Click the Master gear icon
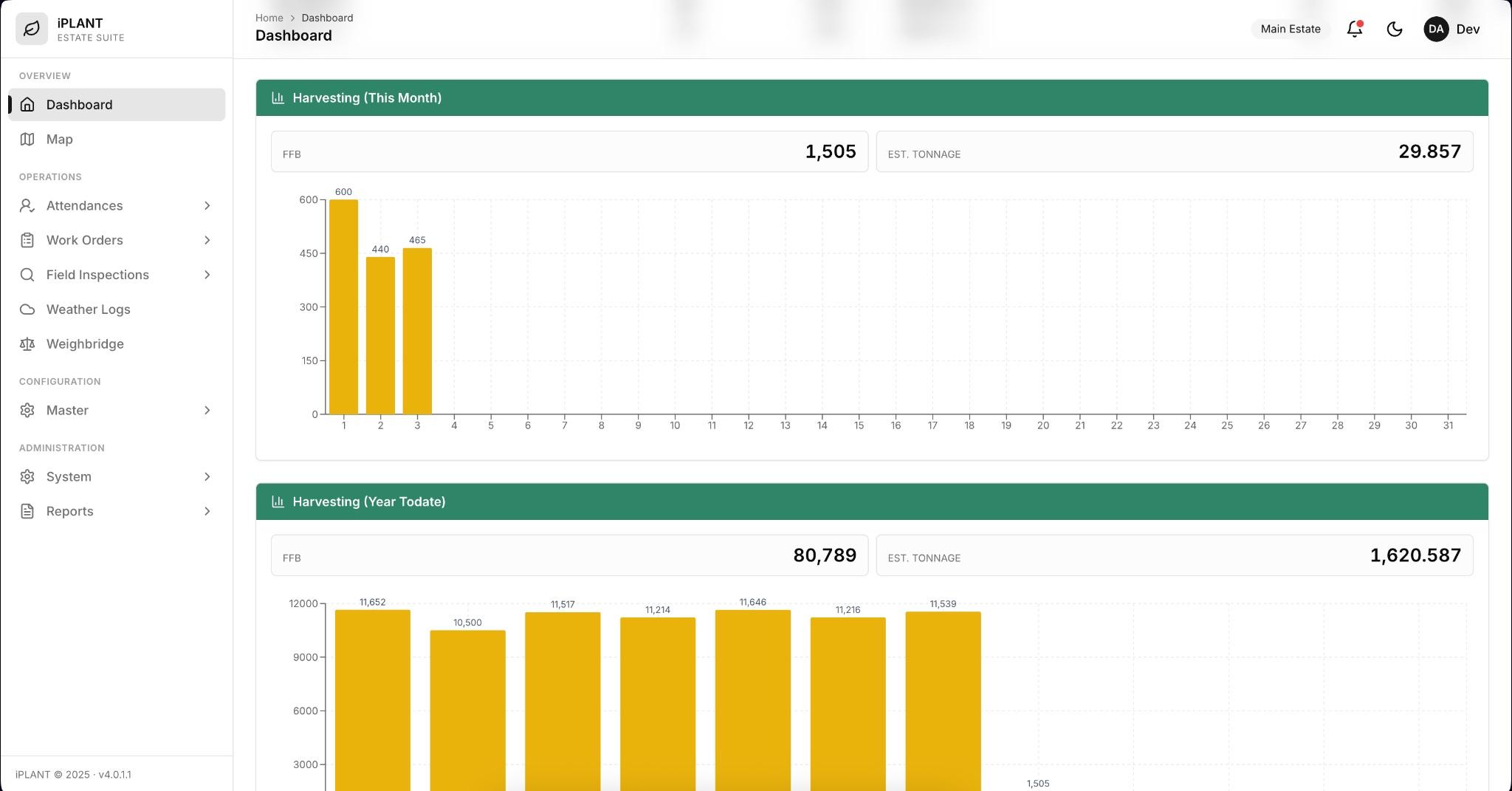This screenshot has width=1512, height=791. (x=27, y=411)
